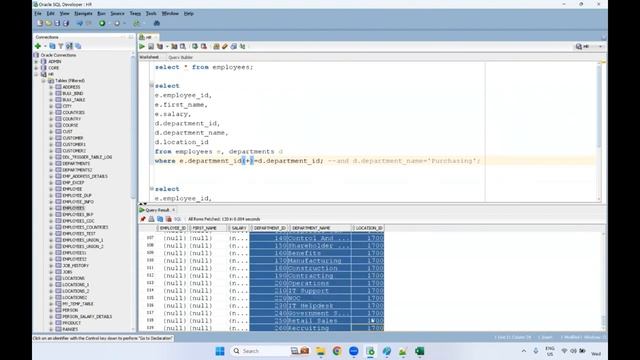
Task: Click the print icon in Query Result toolbar
Action: click(x=151, y=219)
